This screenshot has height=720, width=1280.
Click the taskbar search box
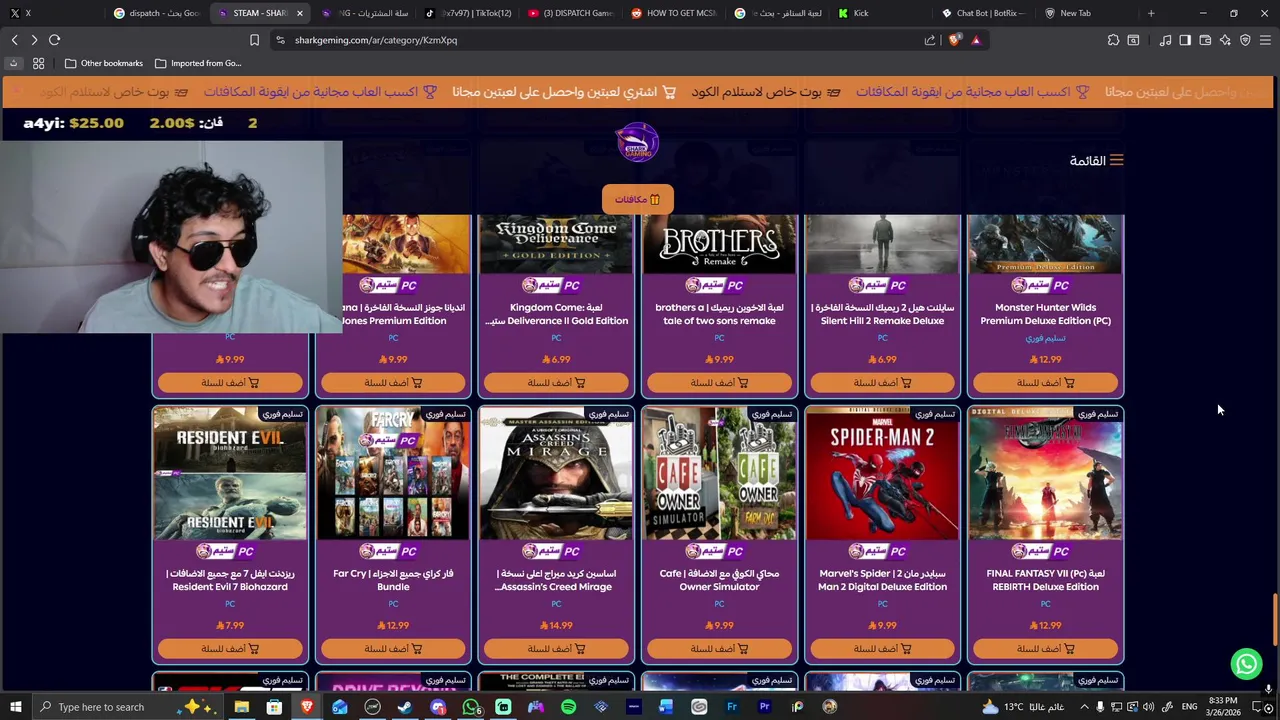click(x=130, y=707)
